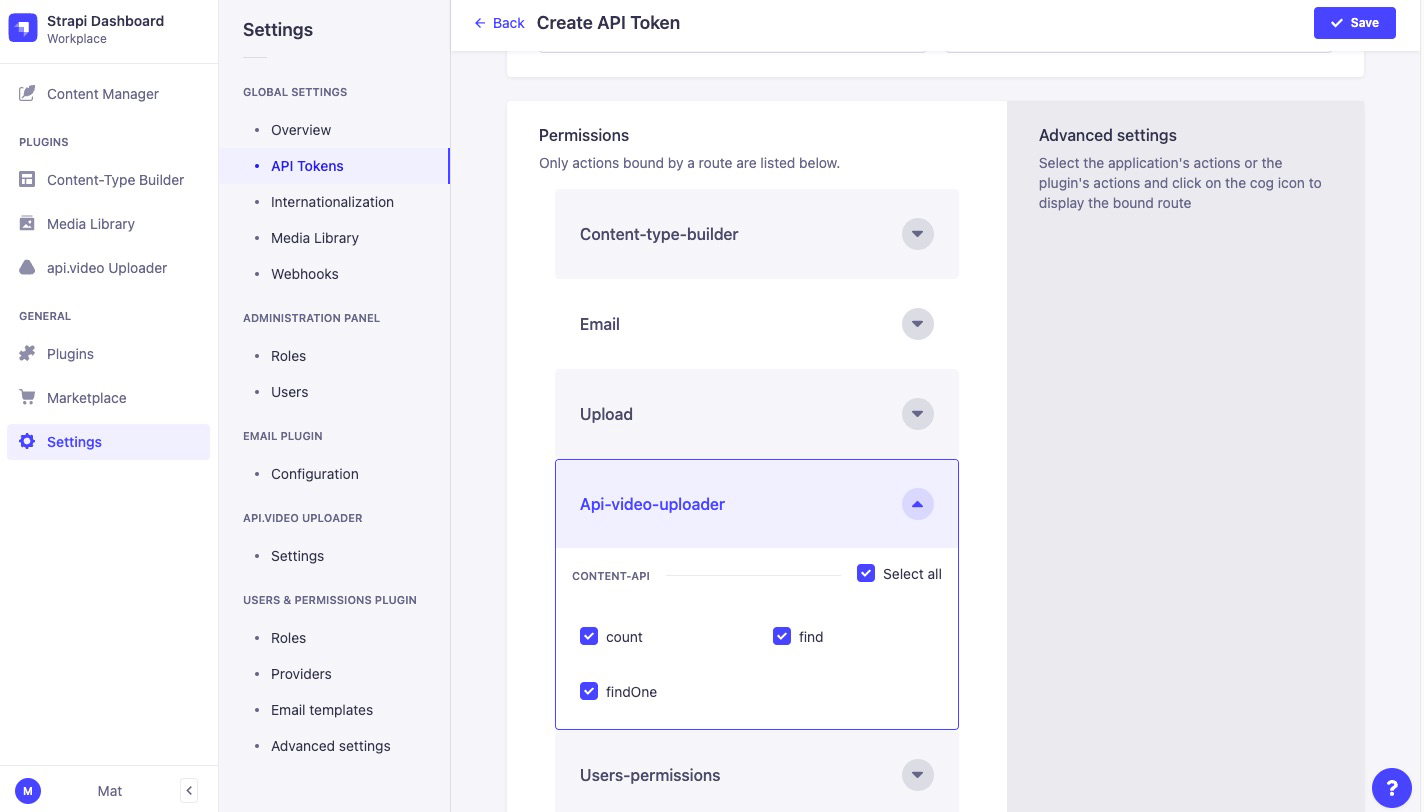
Task: Click the Api-video-uploader section title
Action: click(x=652, y=504)
